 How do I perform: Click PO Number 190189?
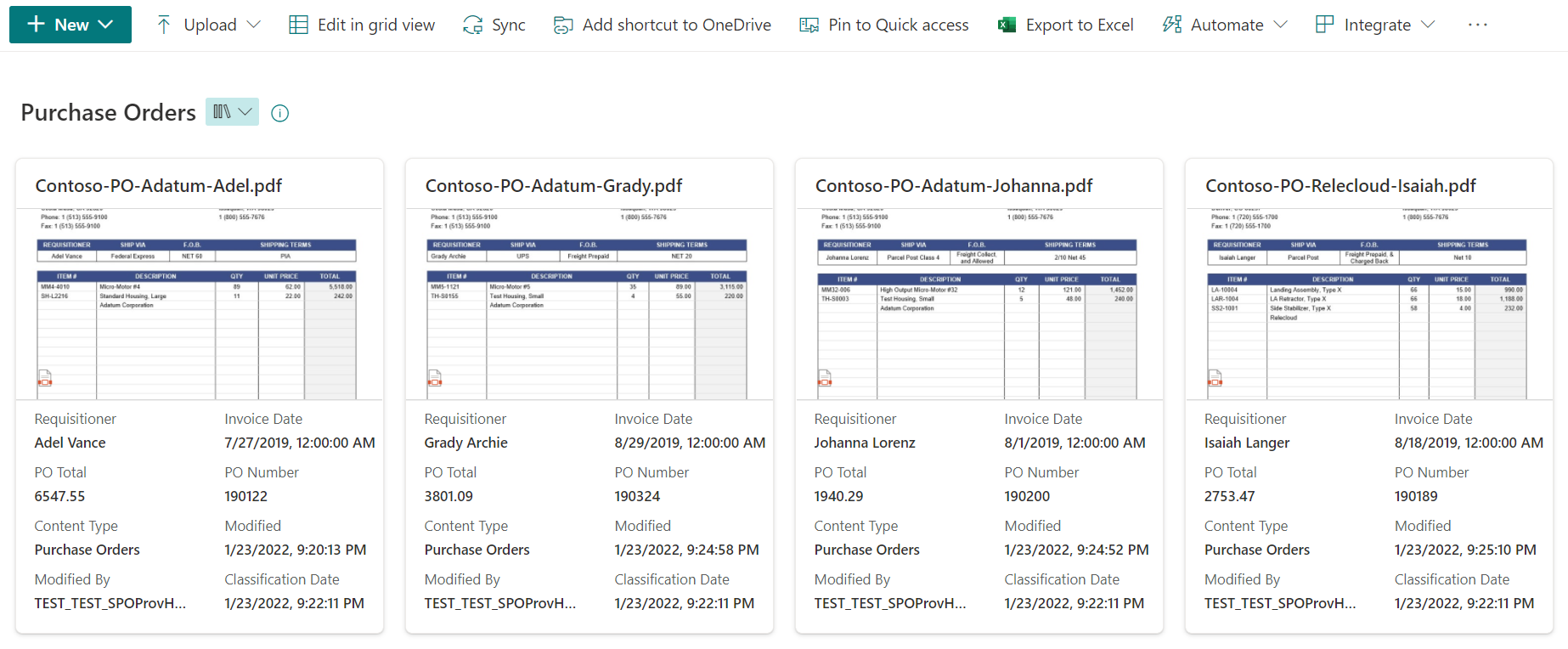coord(1417,496)
